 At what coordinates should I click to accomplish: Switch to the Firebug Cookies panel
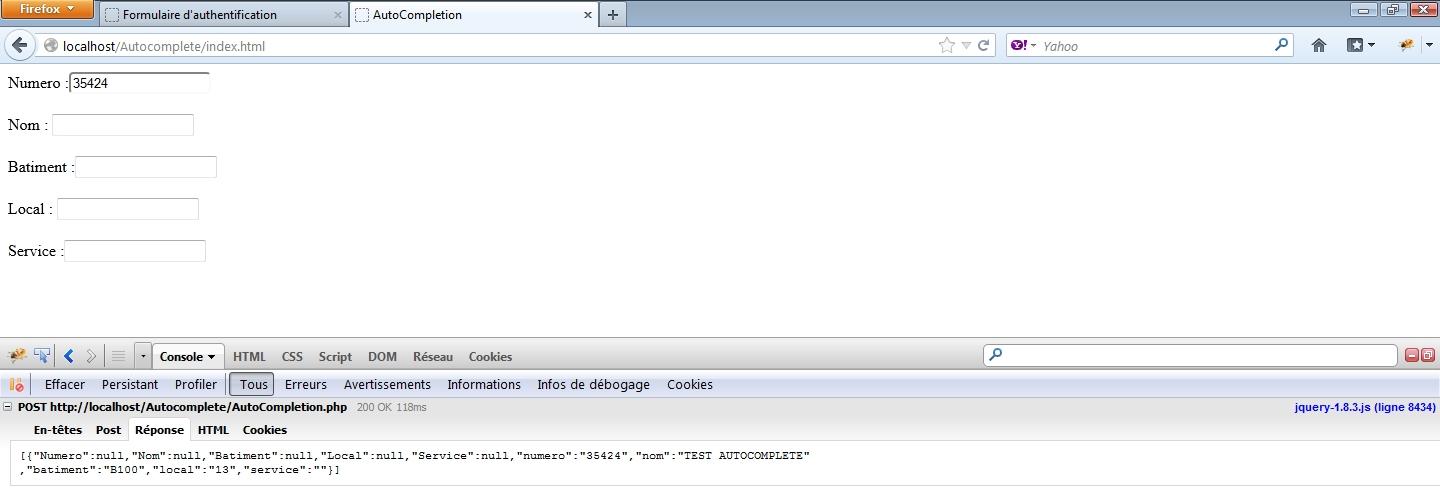[x=490, y=357]
